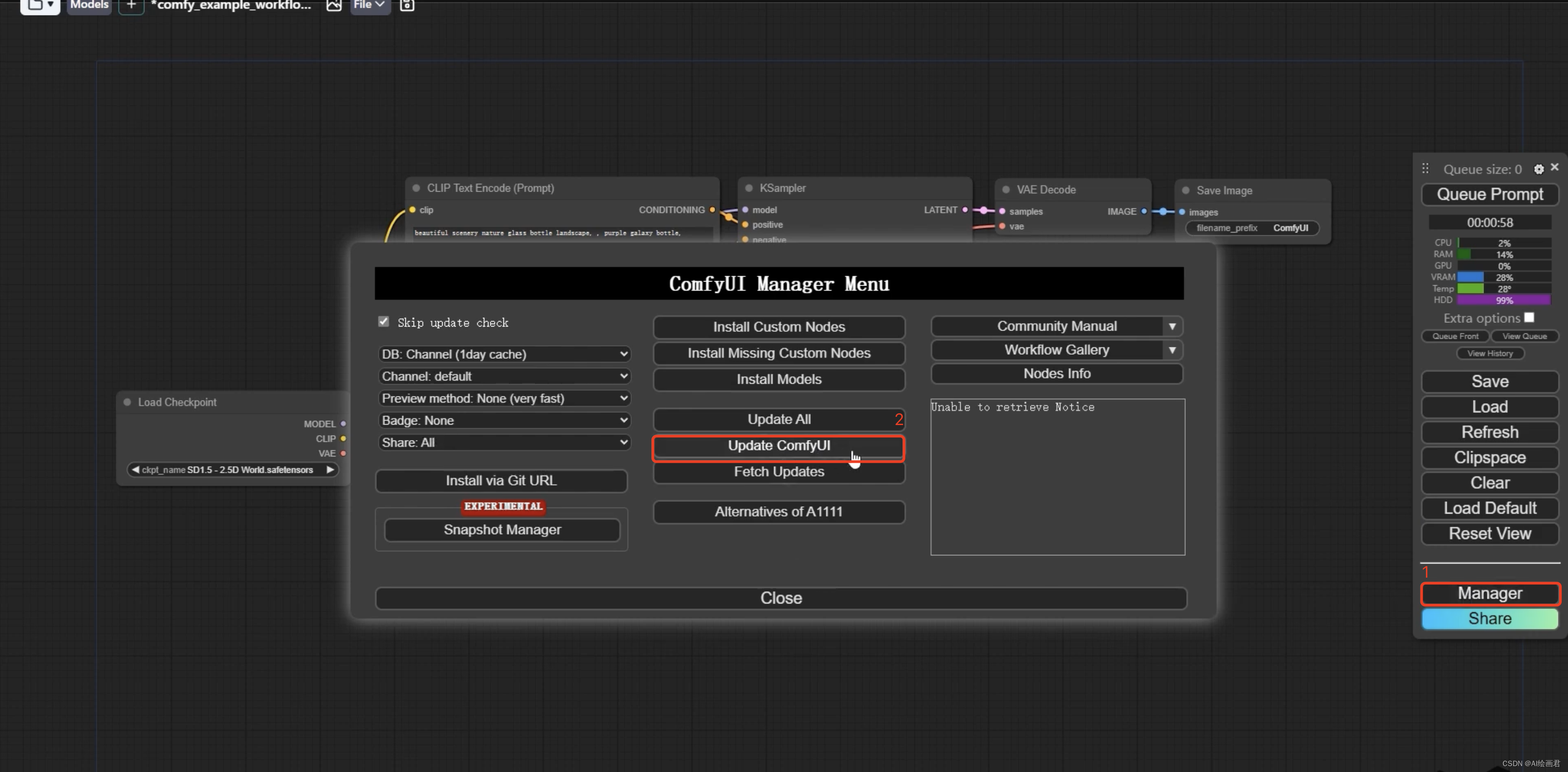Image resolution: width=1568 pixels, height=772 pixels.
Task: Collapse the CLIP Text Encode node dot
Action: tap(416, 188)
